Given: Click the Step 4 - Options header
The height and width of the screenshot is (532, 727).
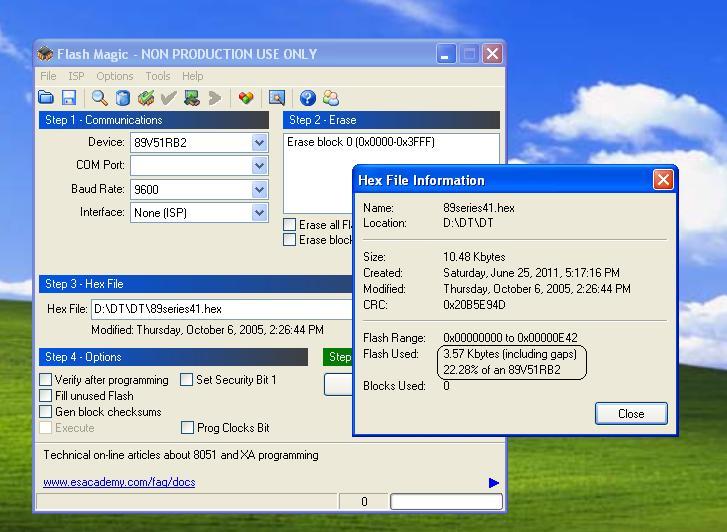Looking at the screenshot, I should point(173,357).
